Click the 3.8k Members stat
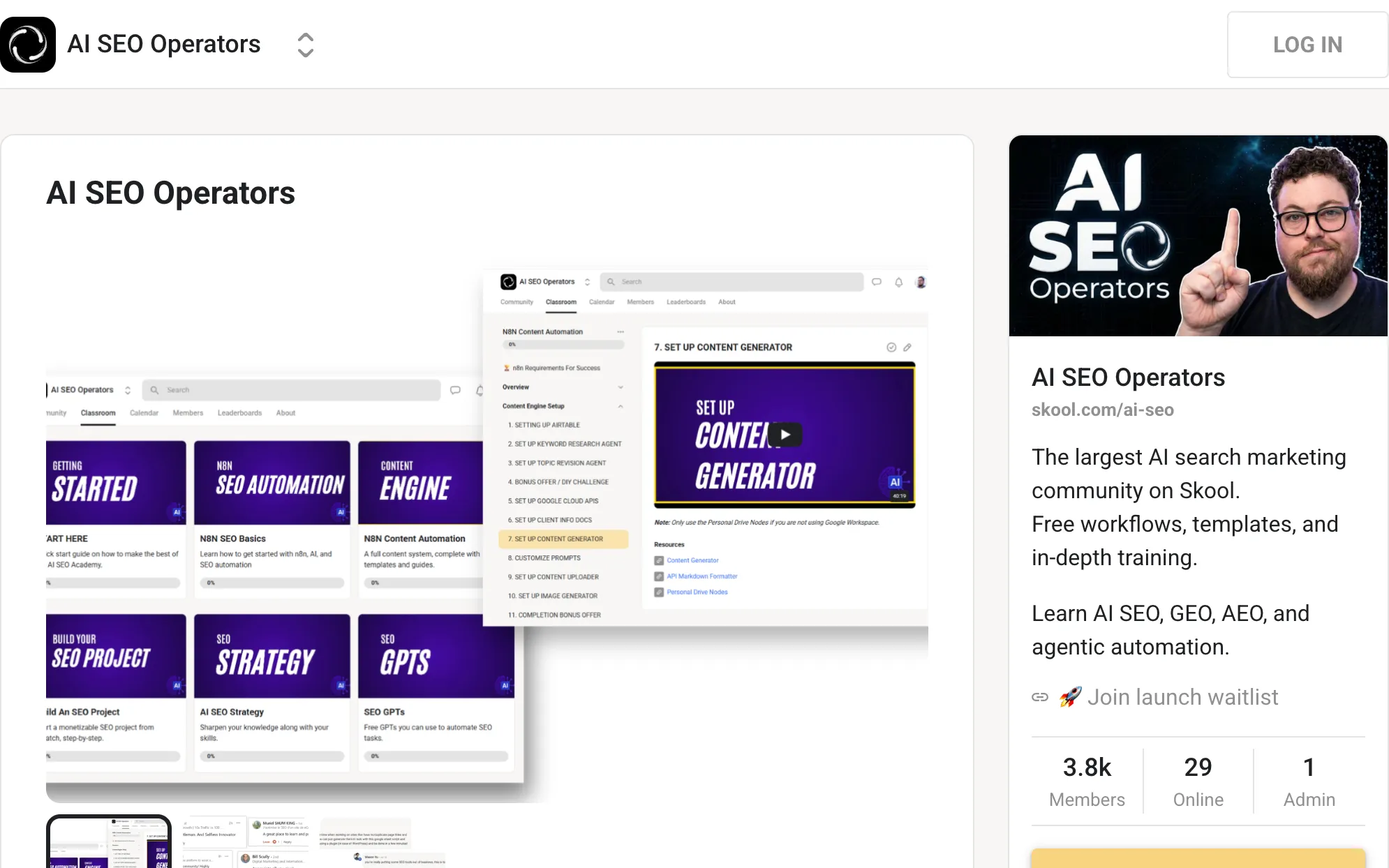The image size is (1389, 868). (x=1087, y=781)
